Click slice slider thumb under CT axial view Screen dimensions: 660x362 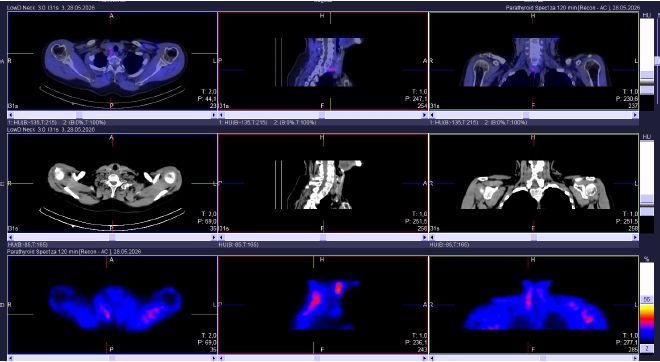click(x=112, y=237)
